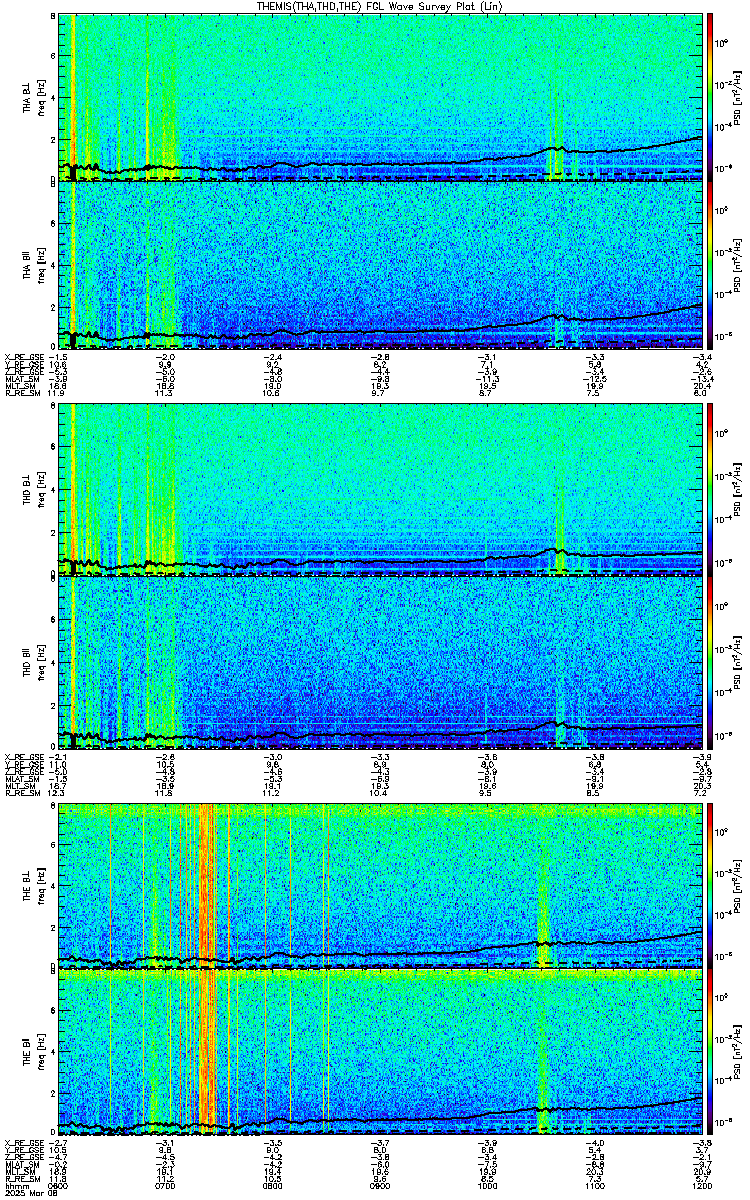Click the 'THD B||' vertical axis label
This screenshot has width=750, height=1200.
[26, 661]
